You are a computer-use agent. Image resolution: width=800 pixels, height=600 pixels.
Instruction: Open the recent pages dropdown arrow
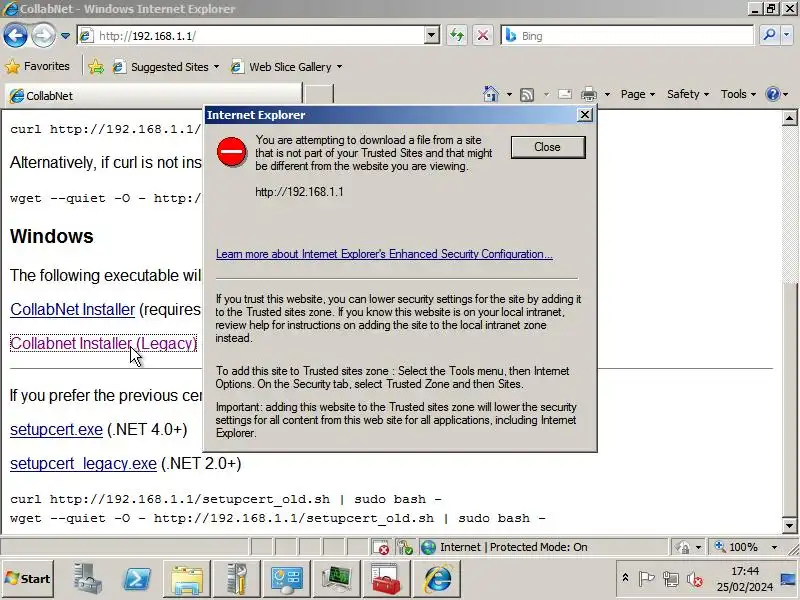[x=65, y=36]
